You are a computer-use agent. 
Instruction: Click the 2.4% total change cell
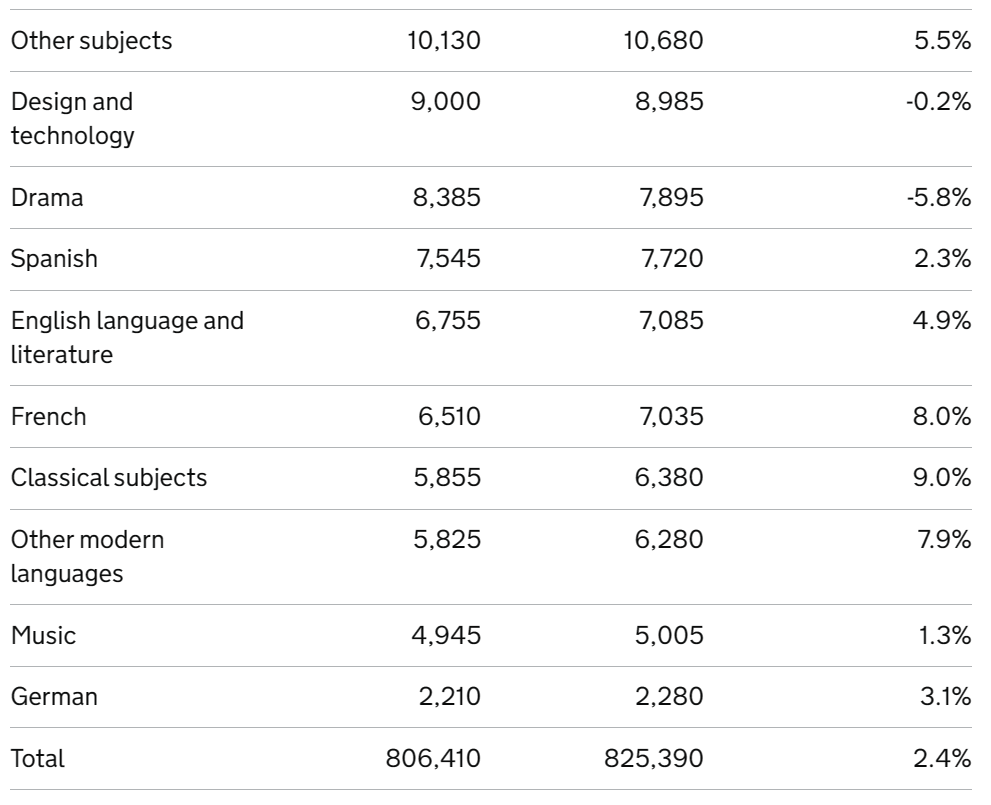click(945, 758)
